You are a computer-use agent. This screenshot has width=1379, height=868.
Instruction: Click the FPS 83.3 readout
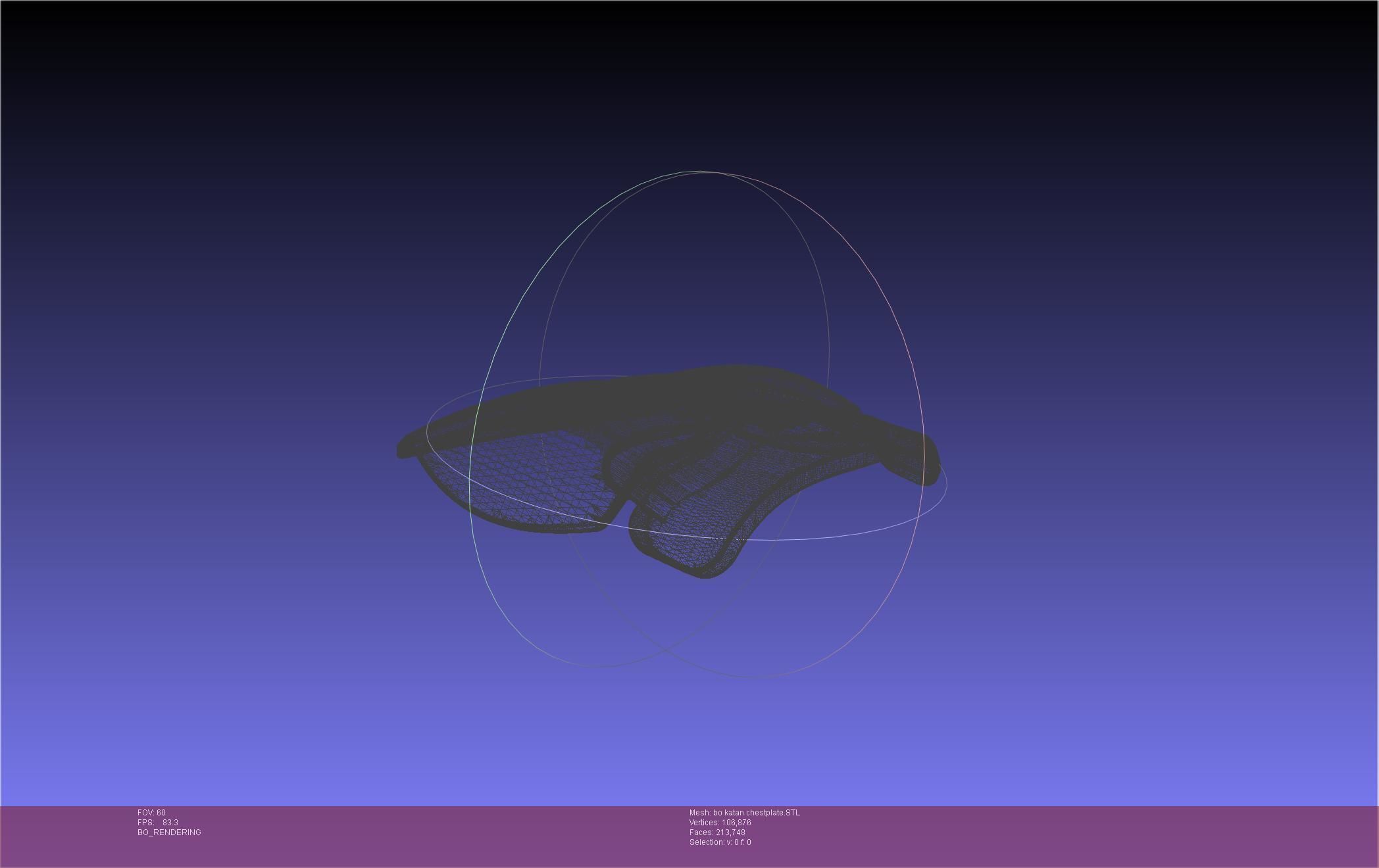pos(158,823)
